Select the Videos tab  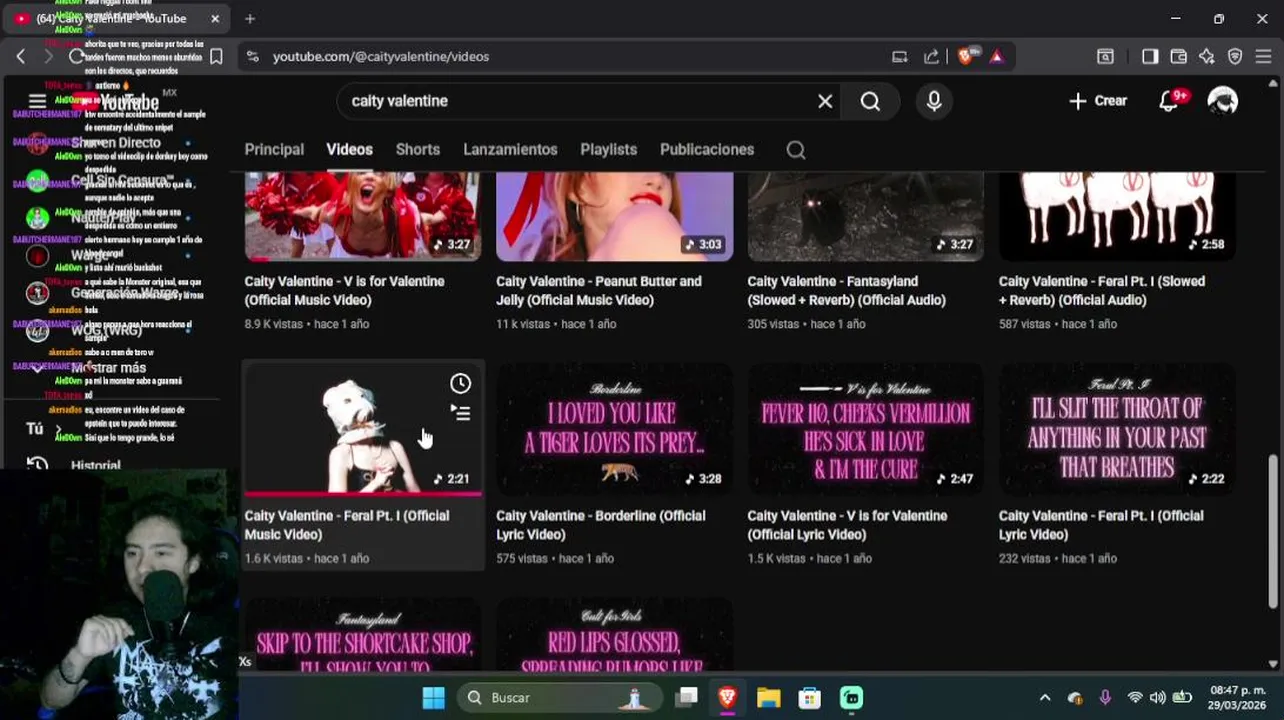pyautogui.click(x=349, y=149)
